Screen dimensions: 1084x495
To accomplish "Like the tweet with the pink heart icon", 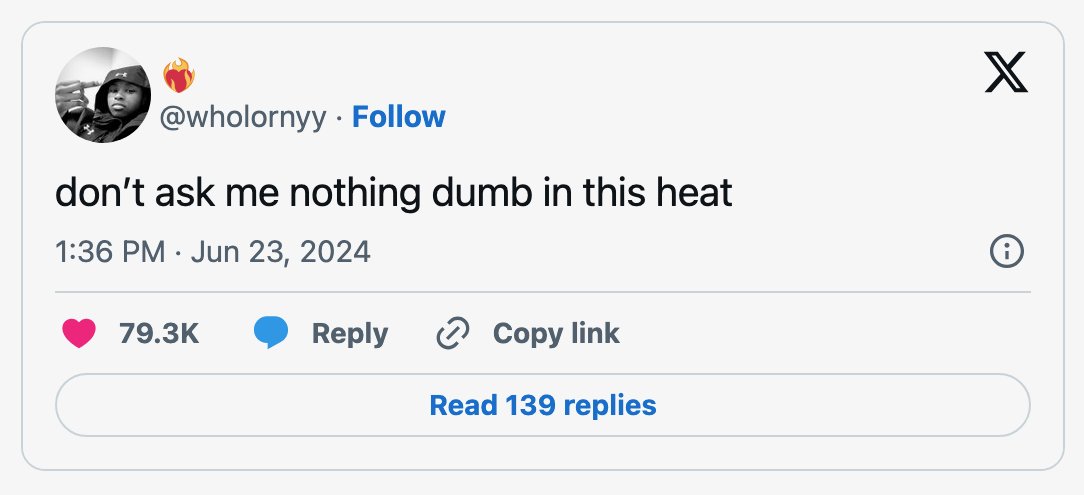I will [79, 333].
